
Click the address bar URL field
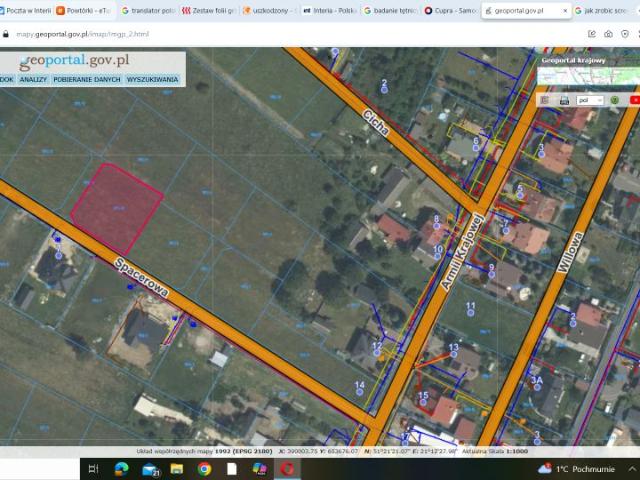(x=82, y=34)
